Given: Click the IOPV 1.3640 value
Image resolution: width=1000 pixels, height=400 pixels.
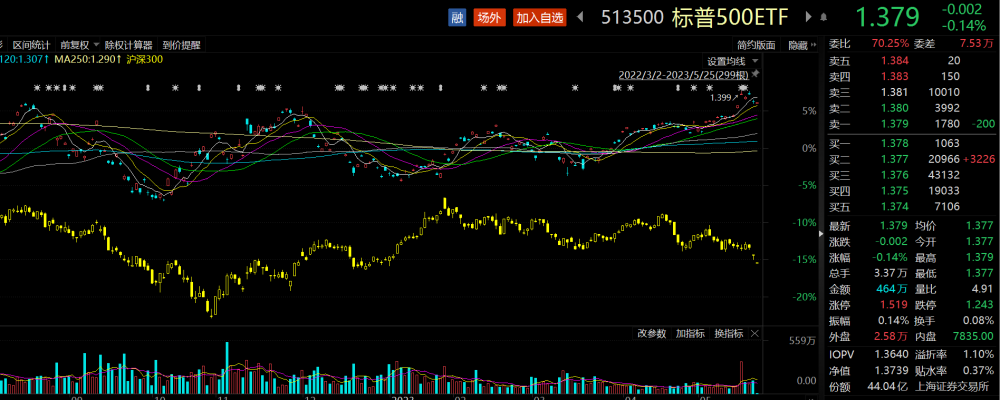Looking at the screenshot, I should 892,355.
